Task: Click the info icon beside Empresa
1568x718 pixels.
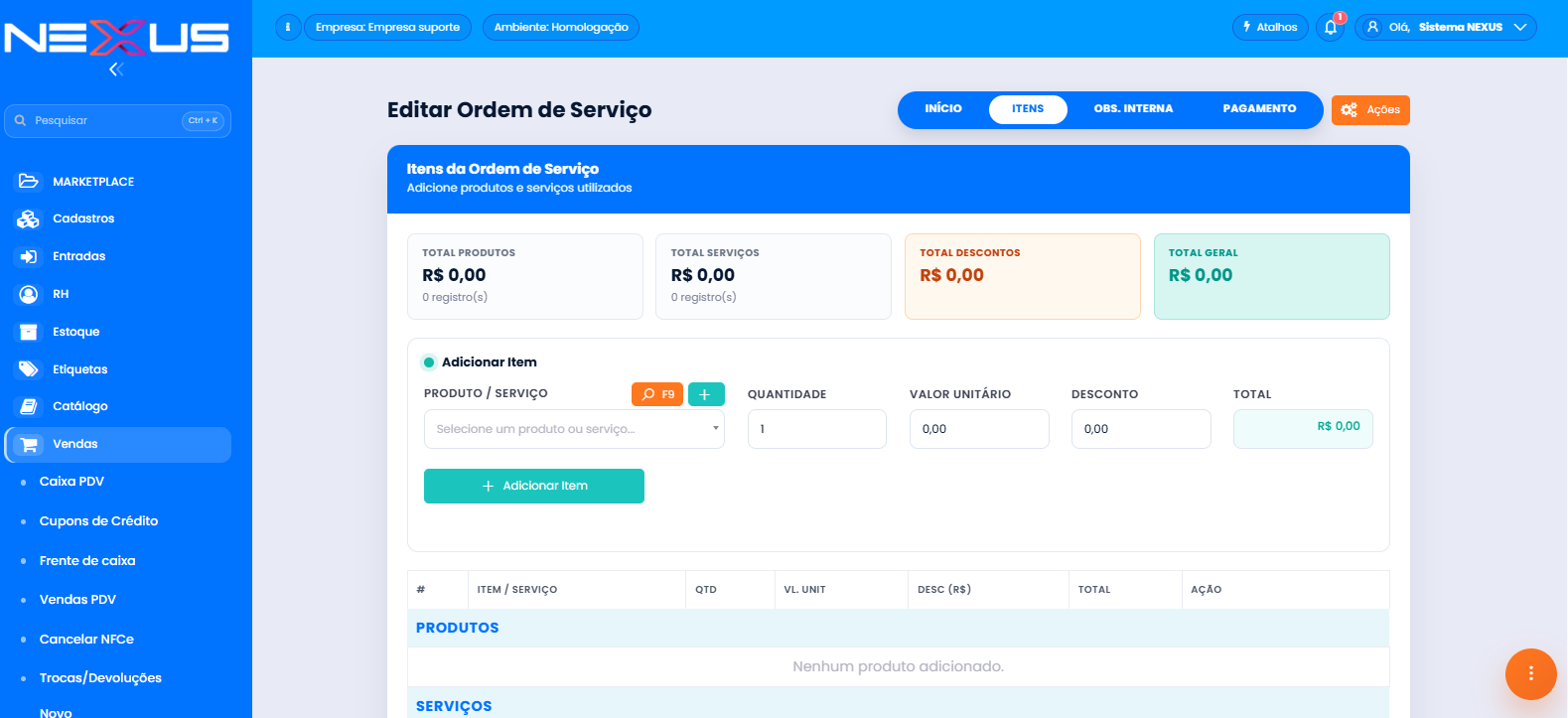Action: click(288, 27)
